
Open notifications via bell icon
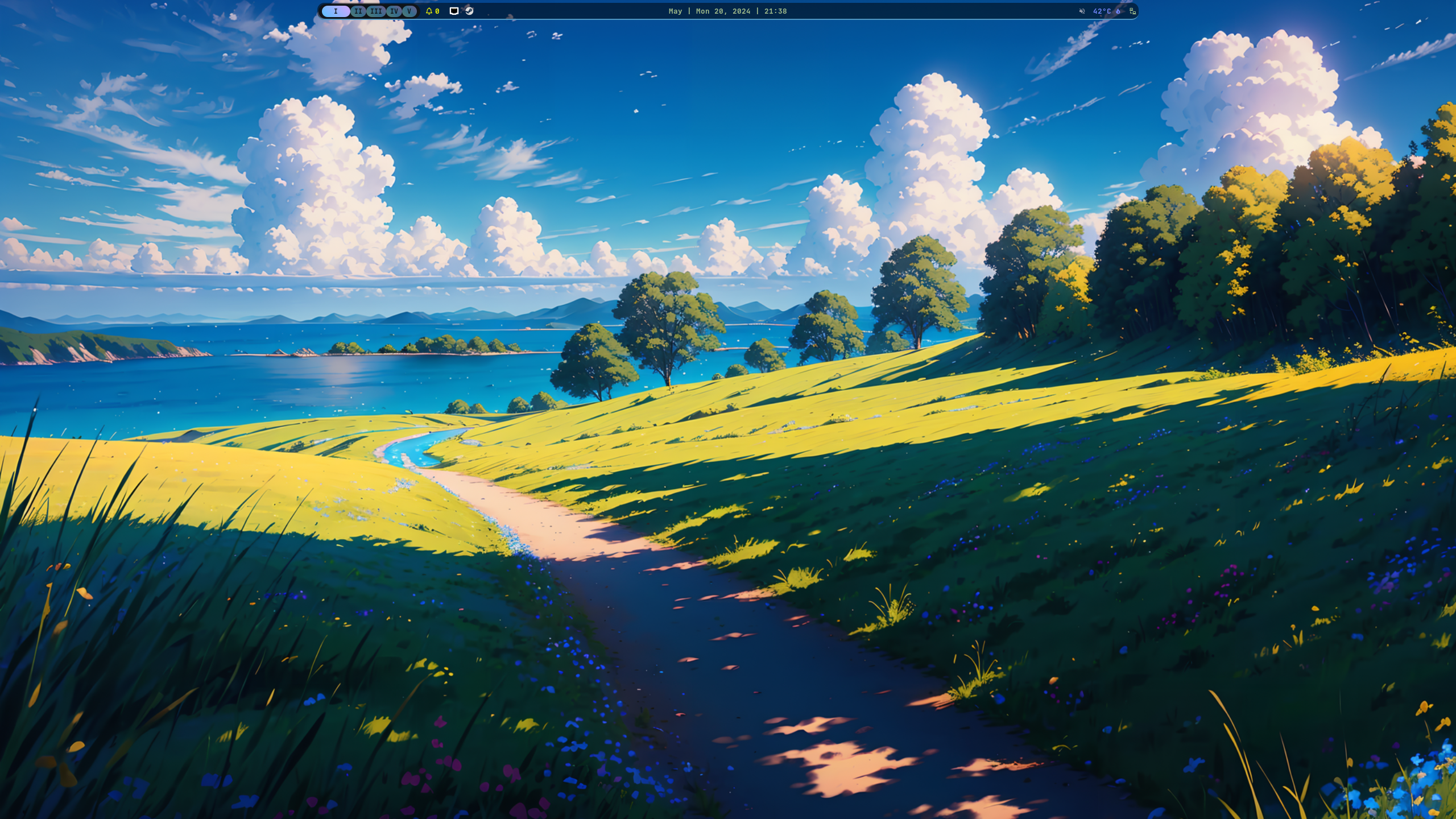tap(429, 11)
